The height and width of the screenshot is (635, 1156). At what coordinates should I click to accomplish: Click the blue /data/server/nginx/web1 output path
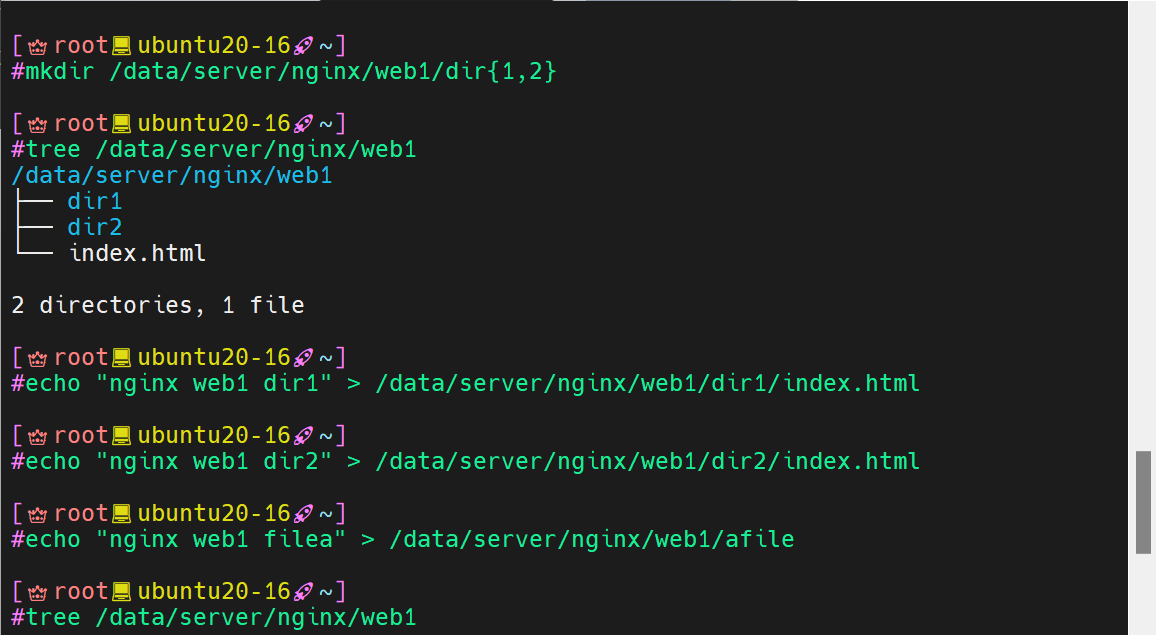tap(172, 176)
